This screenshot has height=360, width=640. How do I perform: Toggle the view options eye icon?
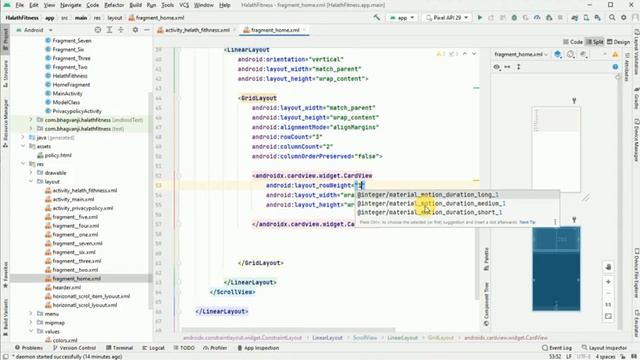(x=496, y=67)
